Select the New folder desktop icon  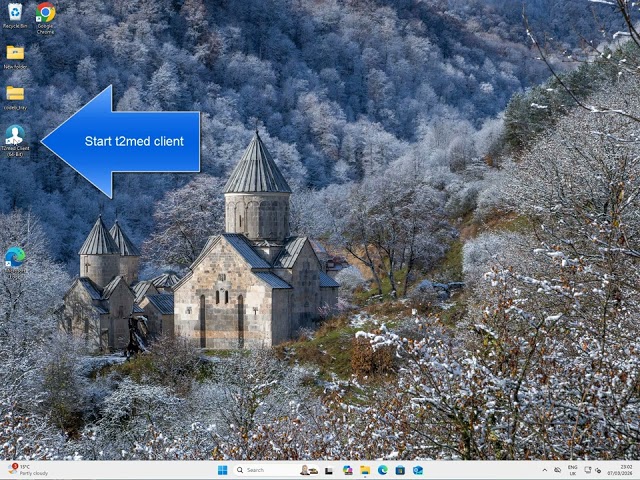(x=15, y=57)
